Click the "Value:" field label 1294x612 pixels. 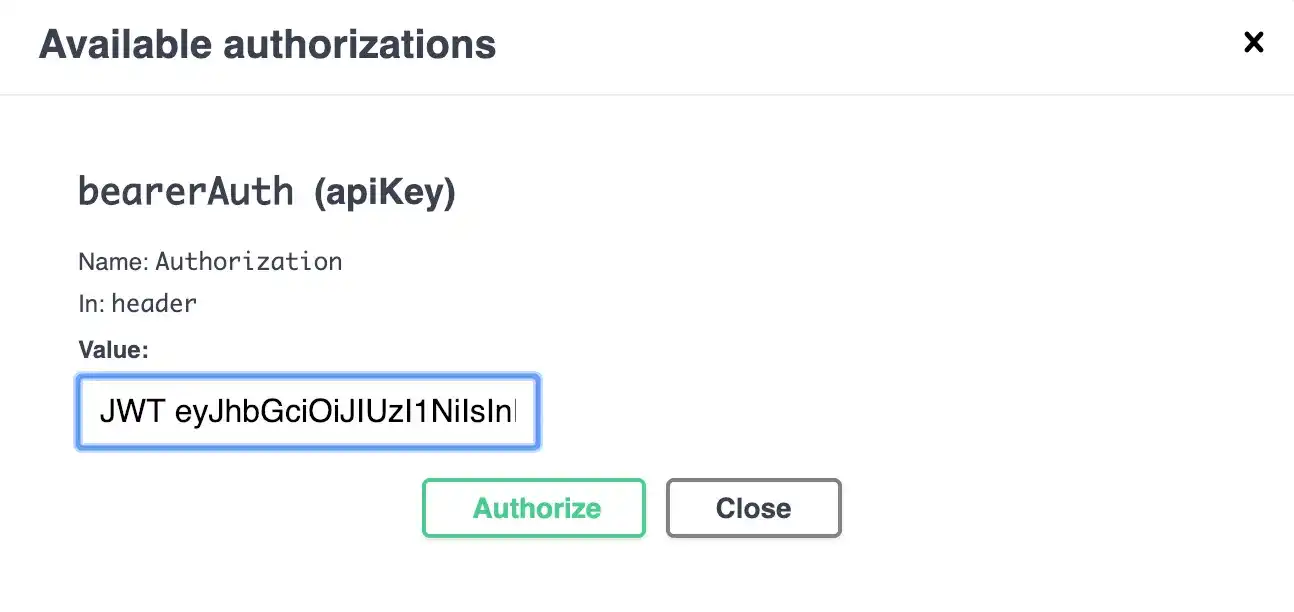(113, 350)
